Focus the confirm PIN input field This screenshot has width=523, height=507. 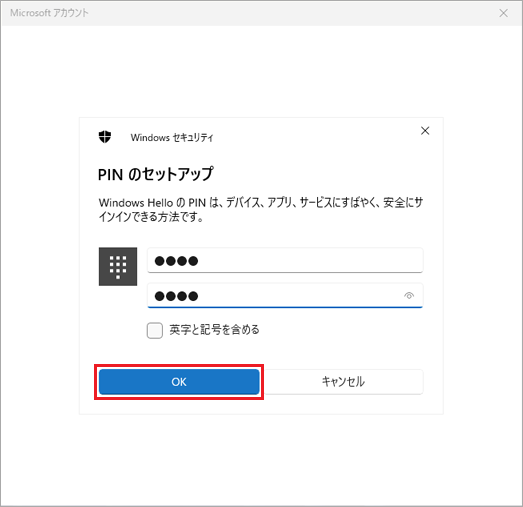(285, 296)
